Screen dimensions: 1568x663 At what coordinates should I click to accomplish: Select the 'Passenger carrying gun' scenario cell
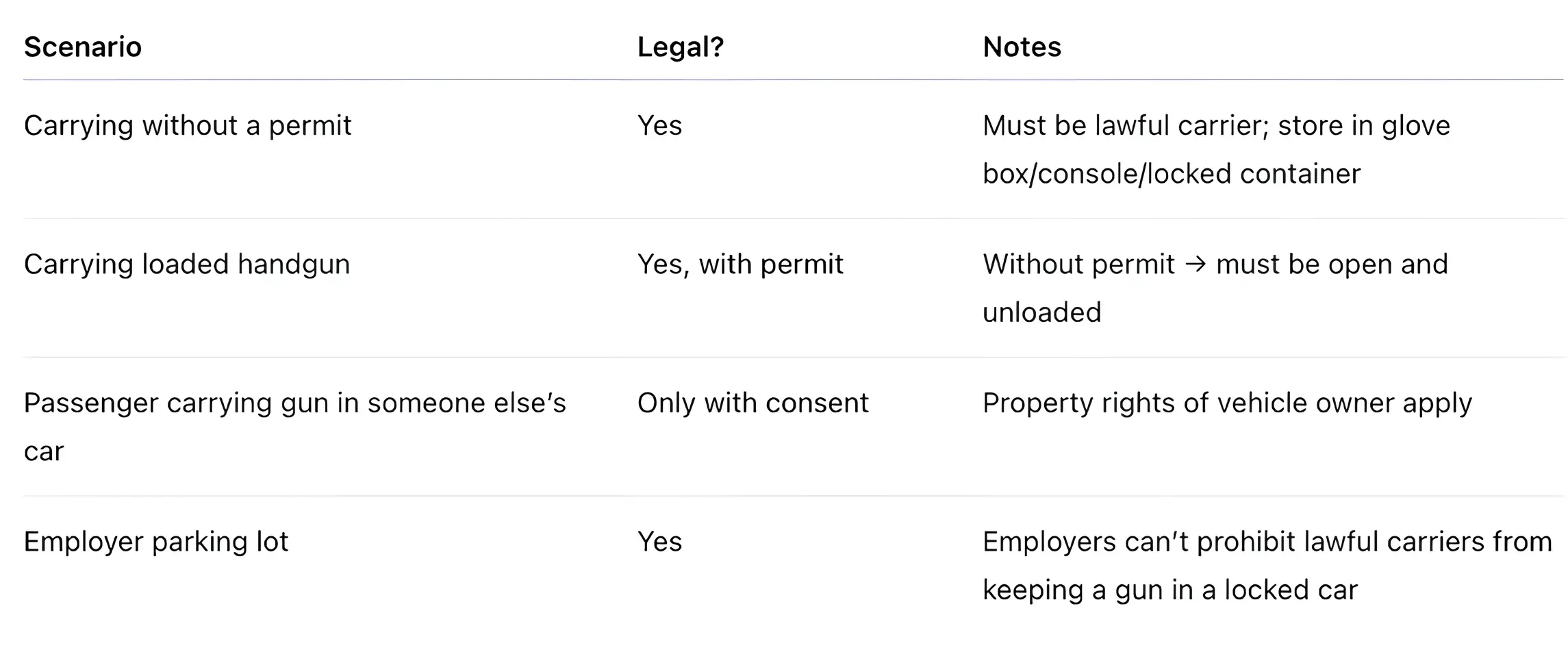pyautogui.click(x=294, y=403)
